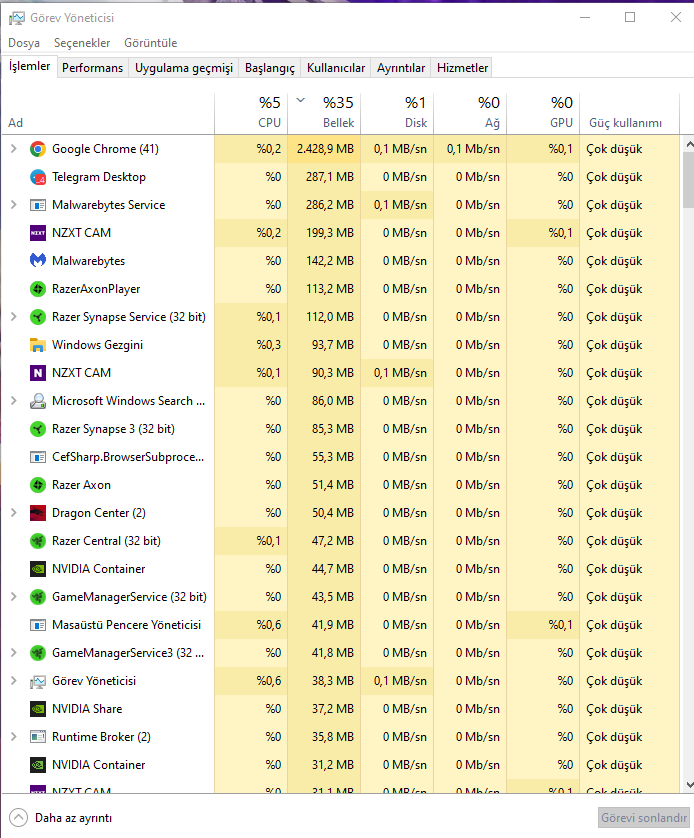The width and height of the screenshot is (694, 838).
Task: Click the Dragon Center icon
Action: [x=38, y=513]
